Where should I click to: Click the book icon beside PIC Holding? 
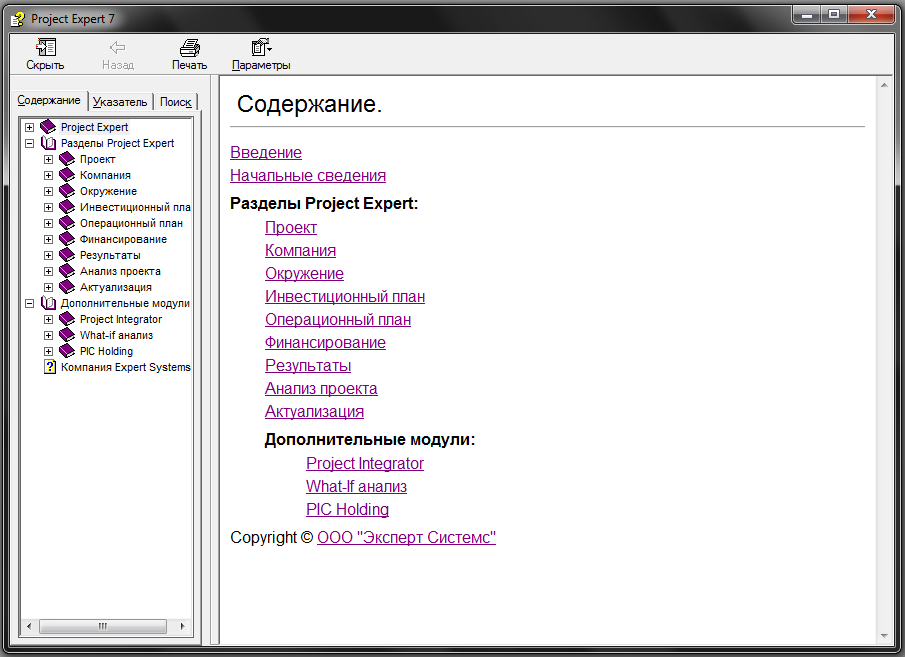pyautogui.click(x=68, y=351)
